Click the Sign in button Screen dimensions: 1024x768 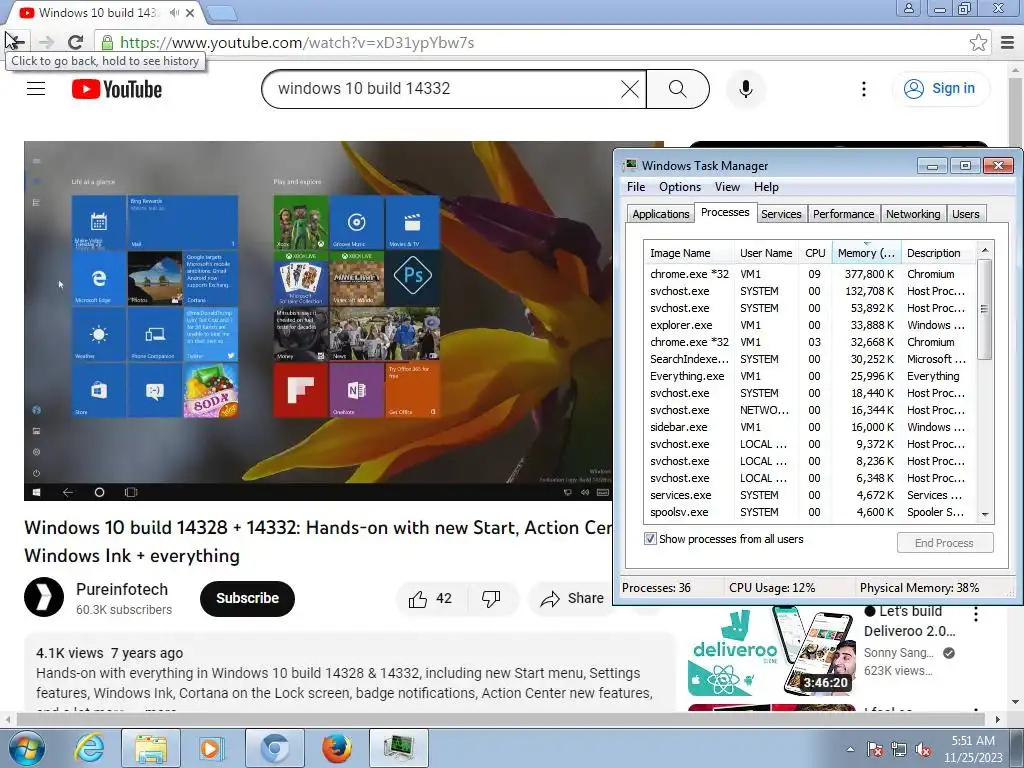coord(940,89)
